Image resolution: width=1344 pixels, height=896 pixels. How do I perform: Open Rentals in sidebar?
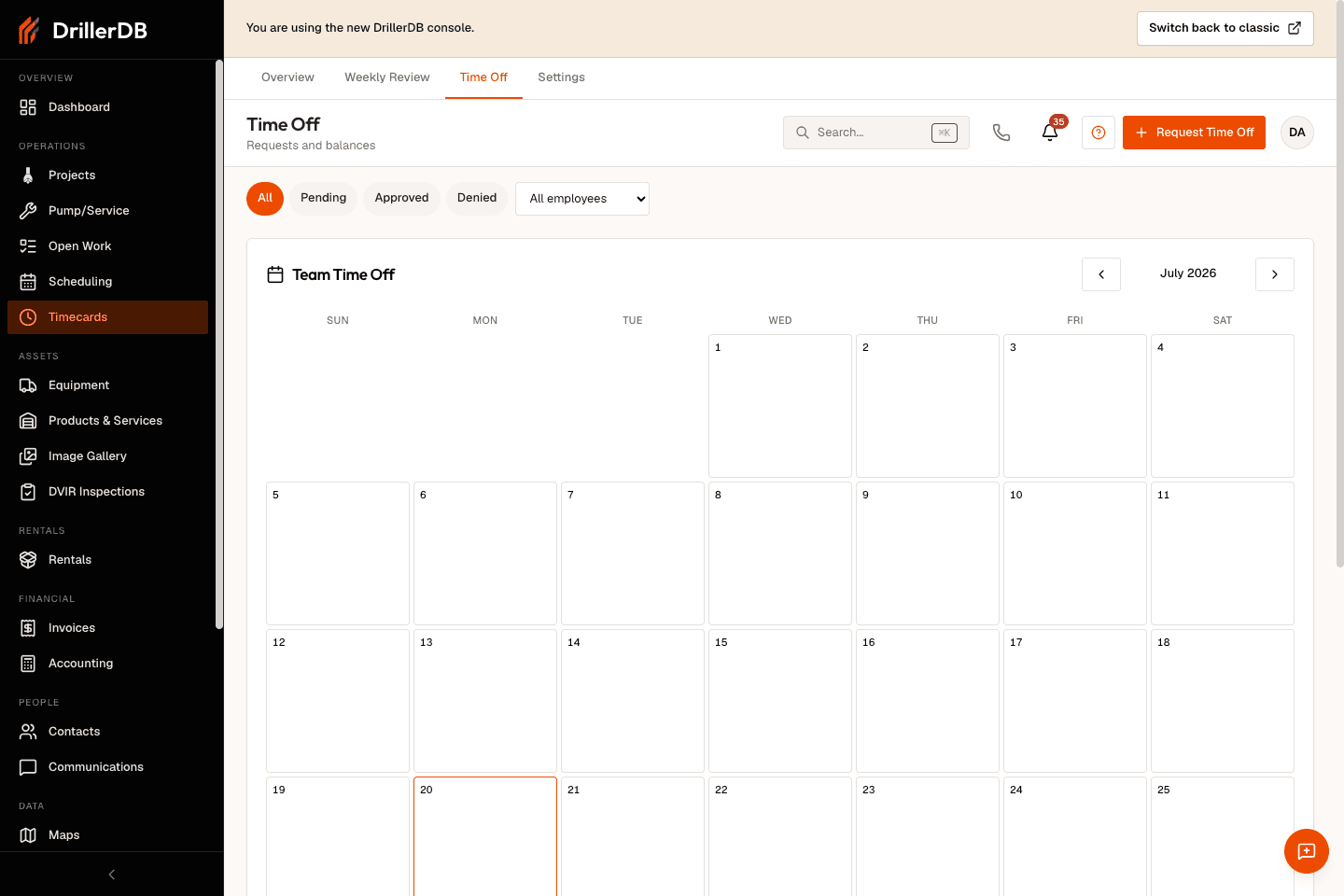coord(107,560)
